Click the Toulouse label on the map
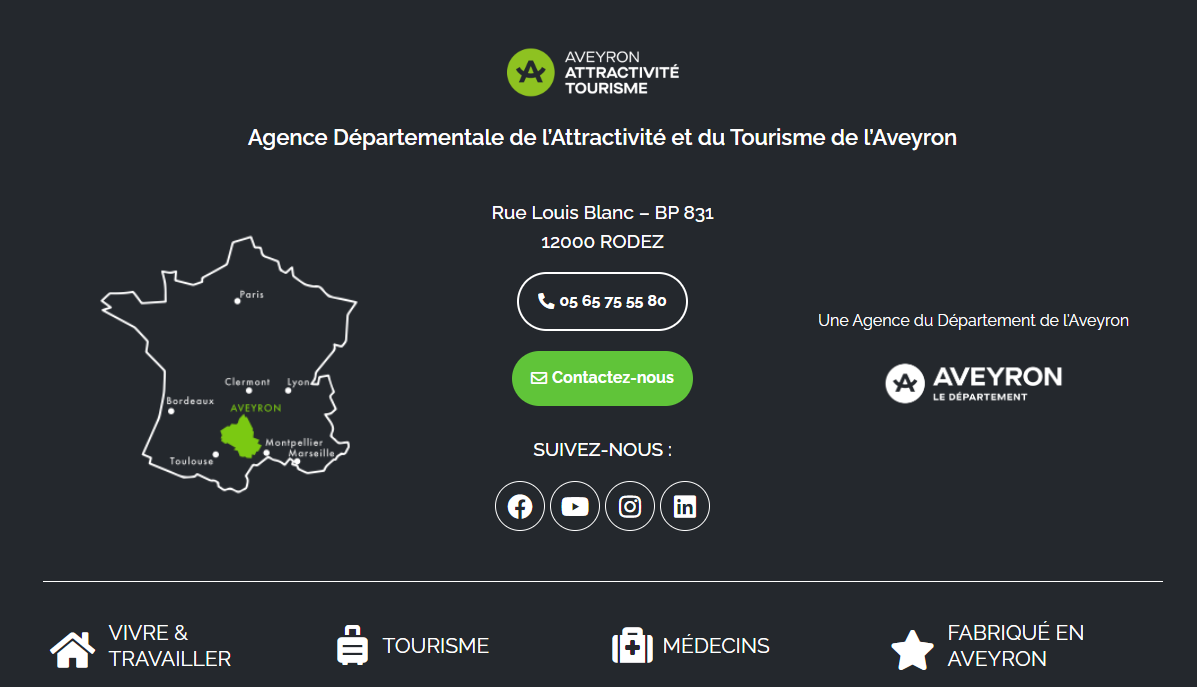Image resolution: width=1197 pixels, height=687 pixels. tap(191, 461)
